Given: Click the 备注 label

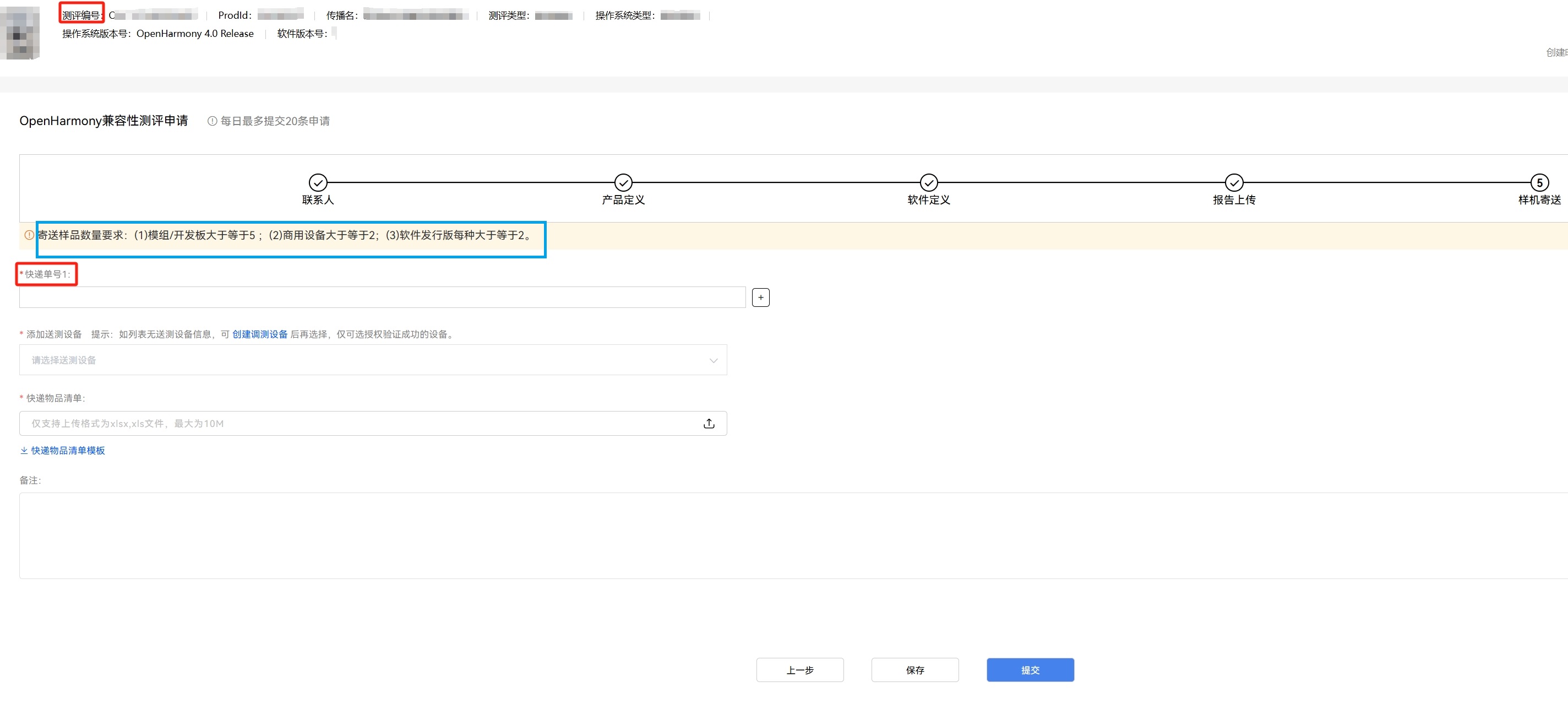Looking at the screenshot, I should 30,480.
